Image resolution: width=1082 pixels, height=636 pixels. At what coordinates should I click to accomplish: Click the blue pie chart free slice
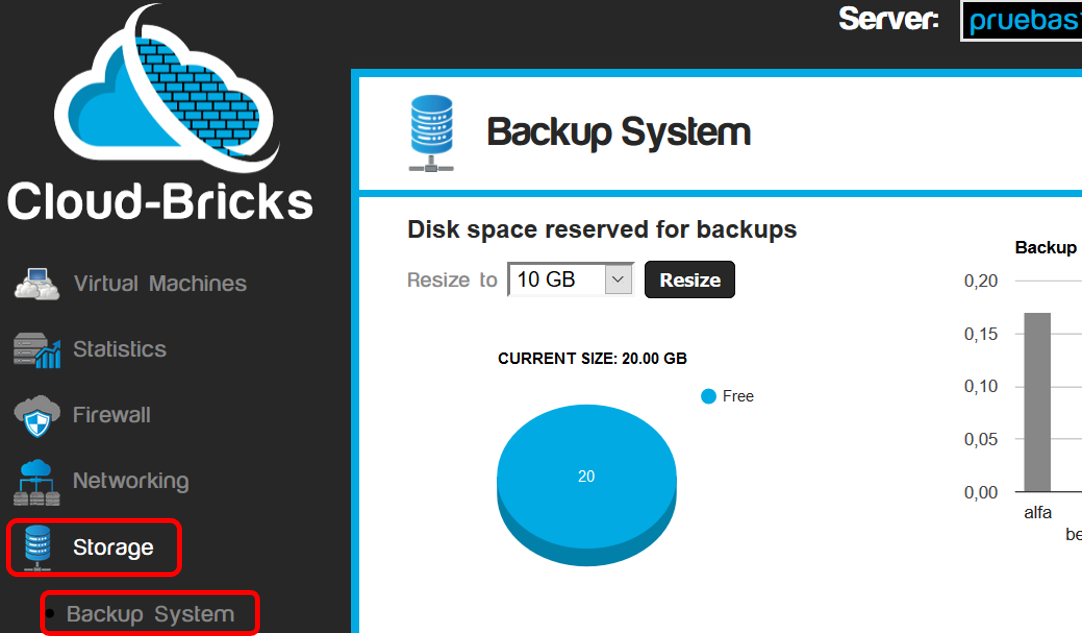(x=587, y=476)
